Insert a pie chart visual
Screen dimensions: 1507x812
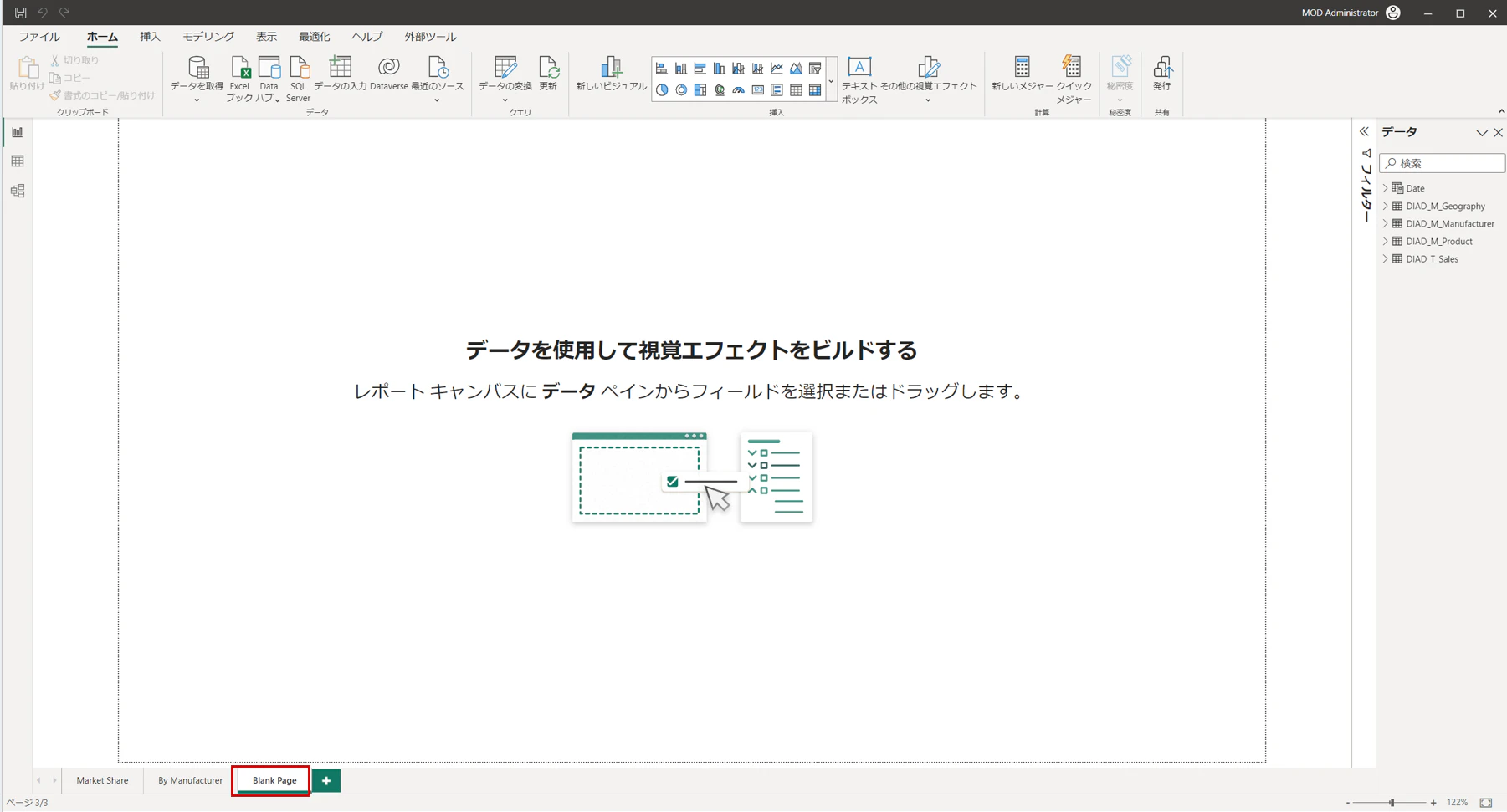pyautogui.click(x=662, y=89)
